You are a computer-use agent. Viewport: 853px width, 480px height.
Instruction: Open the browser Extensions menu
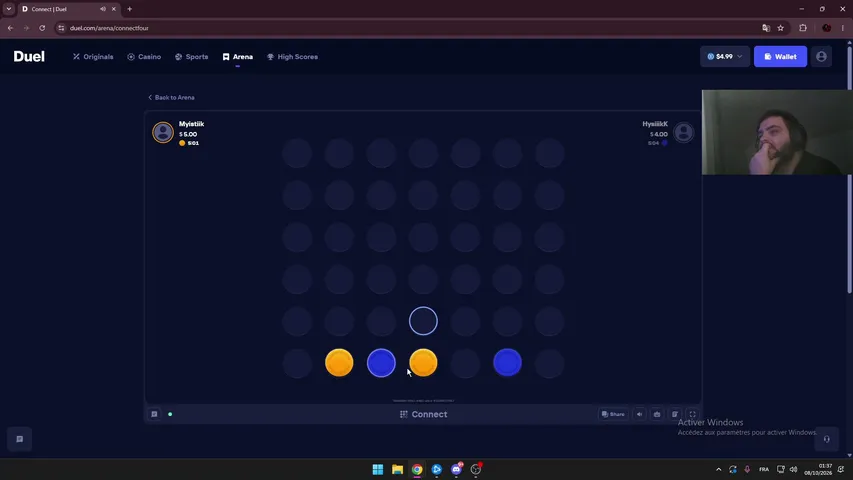click(x=803, y=28)
